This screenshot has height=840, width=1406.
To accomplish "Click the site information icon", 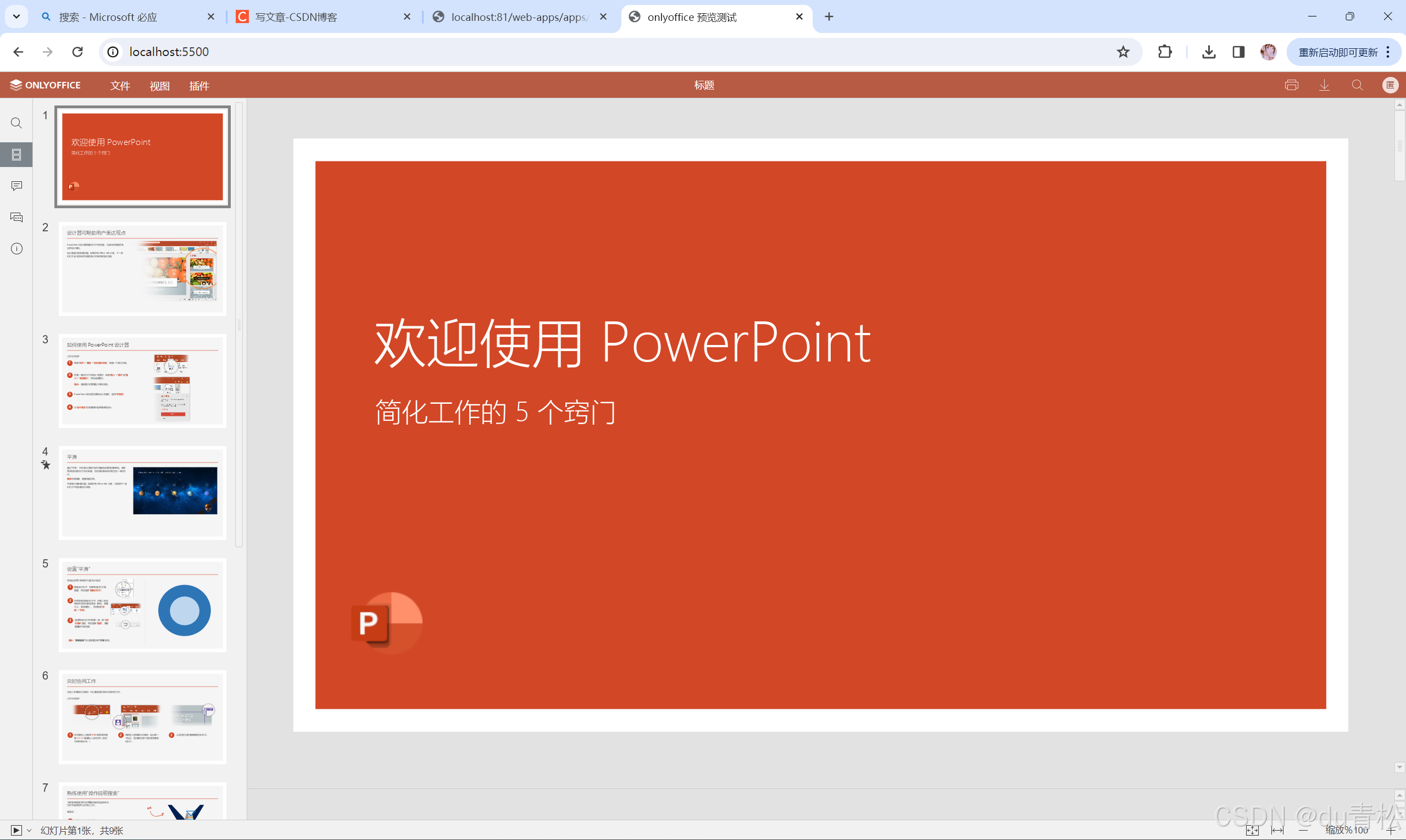I will click(113, 52).
